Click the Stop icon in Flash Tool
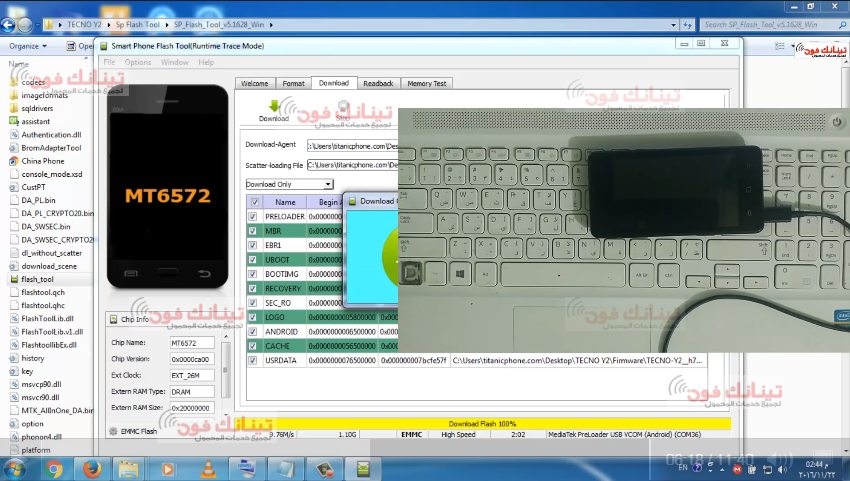 coord(343,106)
